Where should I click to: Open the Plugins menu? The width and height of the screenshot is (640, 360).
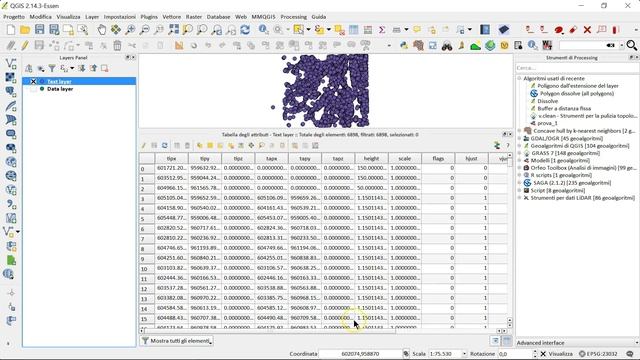[x=149, y=17]
